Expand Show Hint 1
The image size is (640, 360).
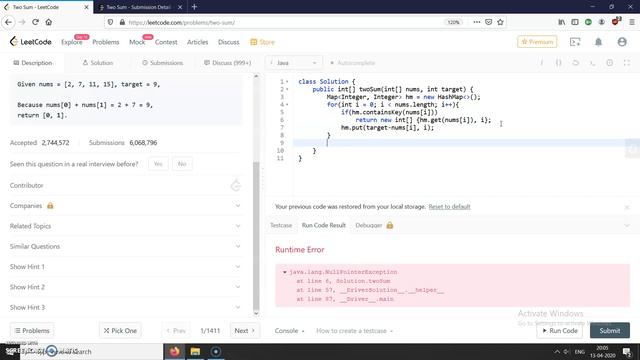coord(125,267)
